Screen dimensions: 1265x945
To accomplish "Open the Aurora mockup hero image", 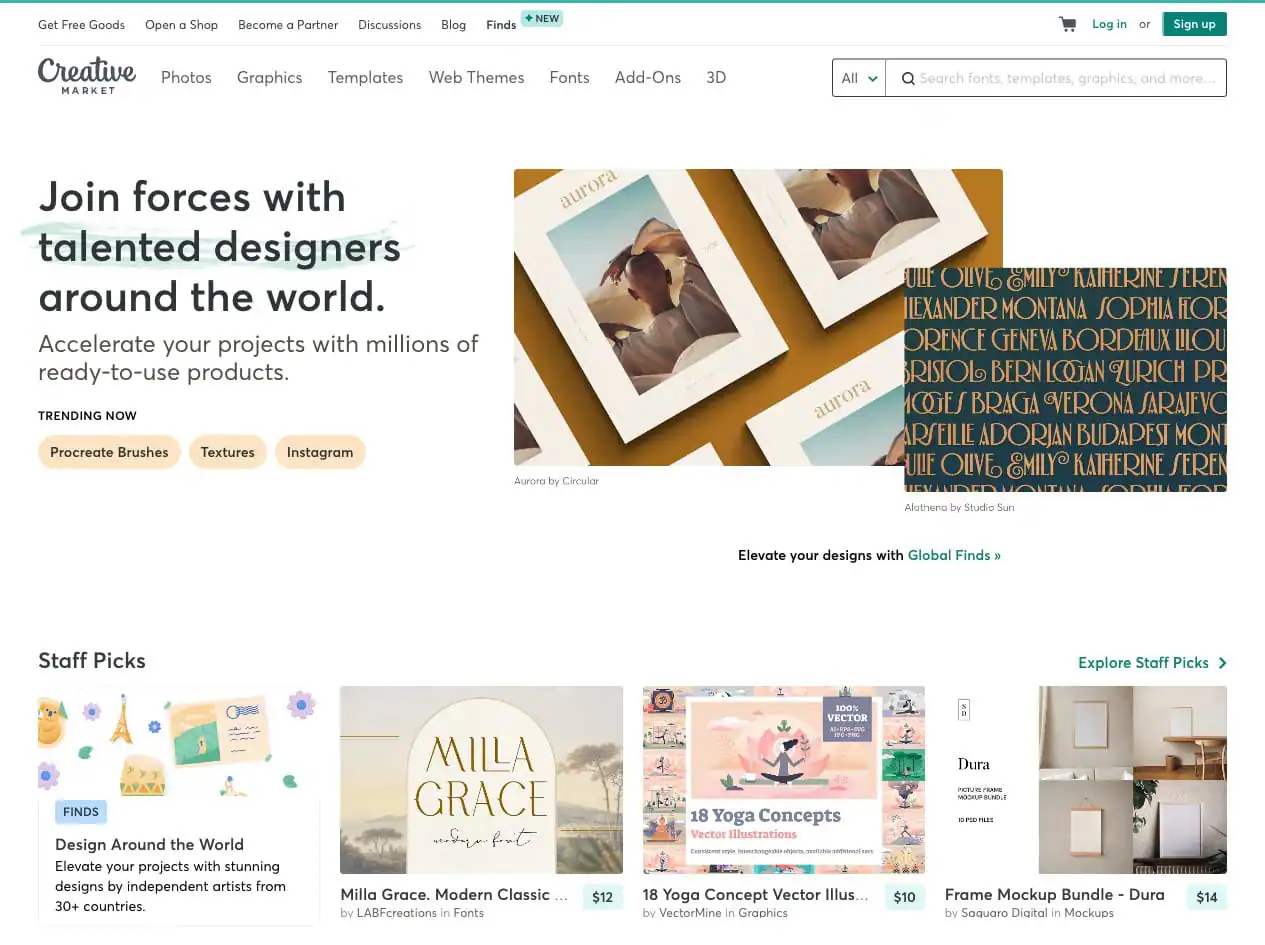I will click(x=708, y=317).
